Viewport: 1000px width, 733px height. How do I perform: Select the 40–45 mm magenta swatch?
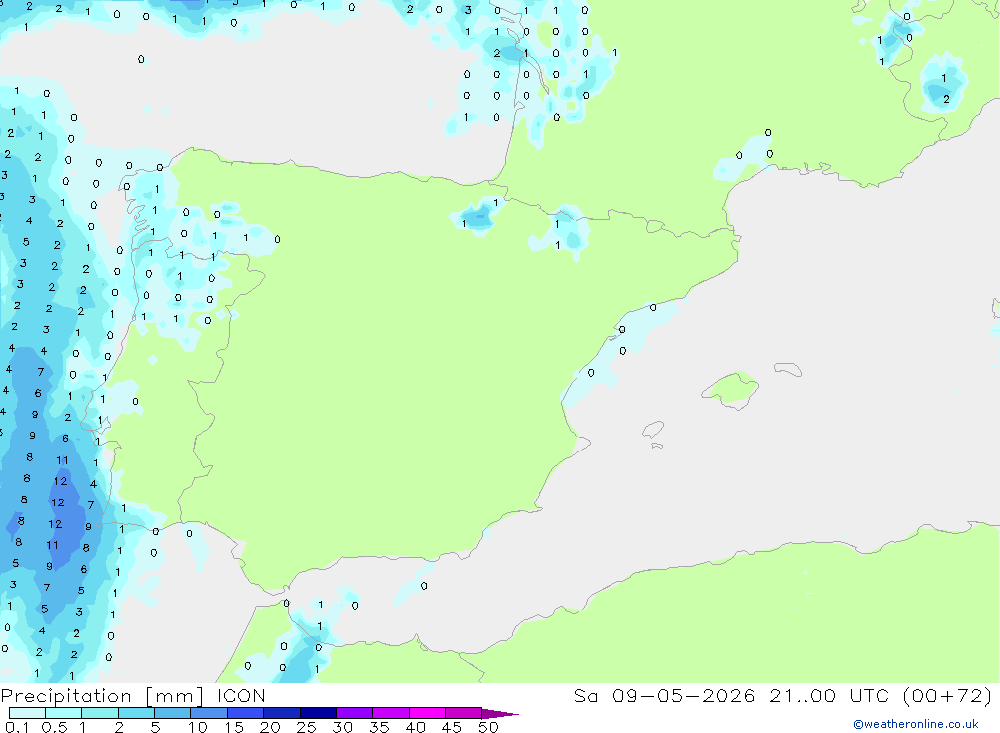point(427,713)
